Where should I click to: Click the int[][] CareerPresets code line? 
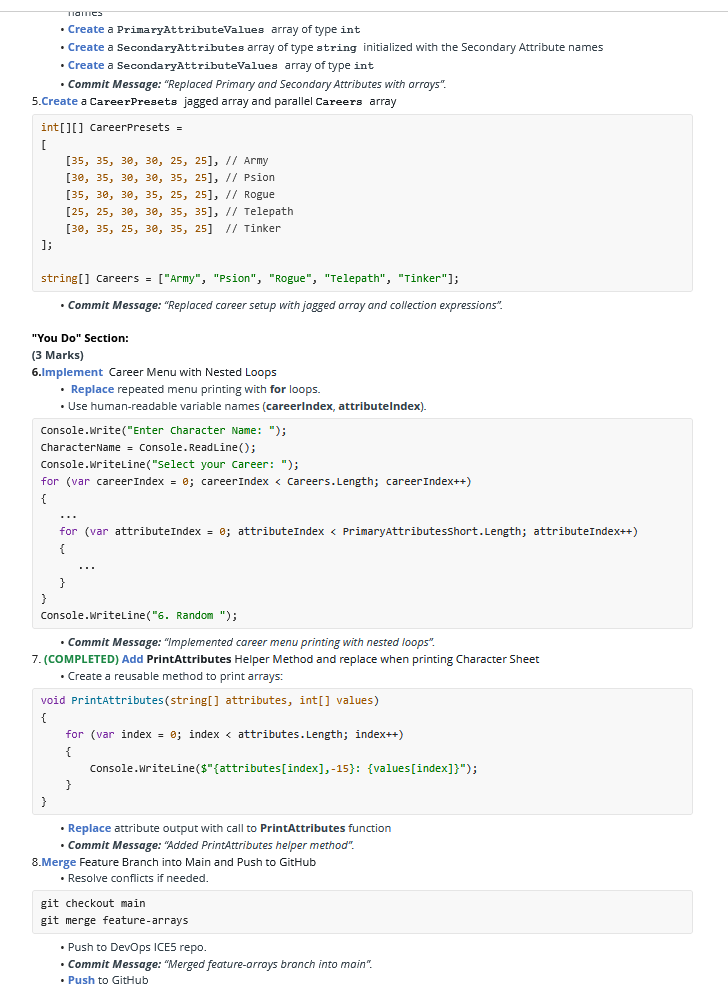(x=111, y=127)
